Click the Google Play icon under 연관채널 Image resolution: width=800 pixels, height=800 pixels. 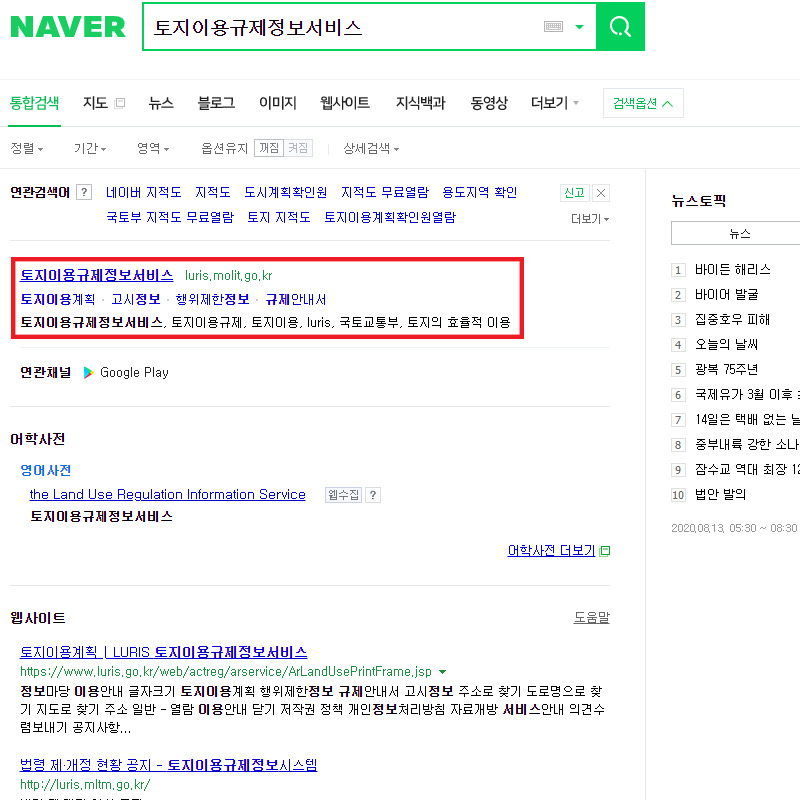[90, 372]
